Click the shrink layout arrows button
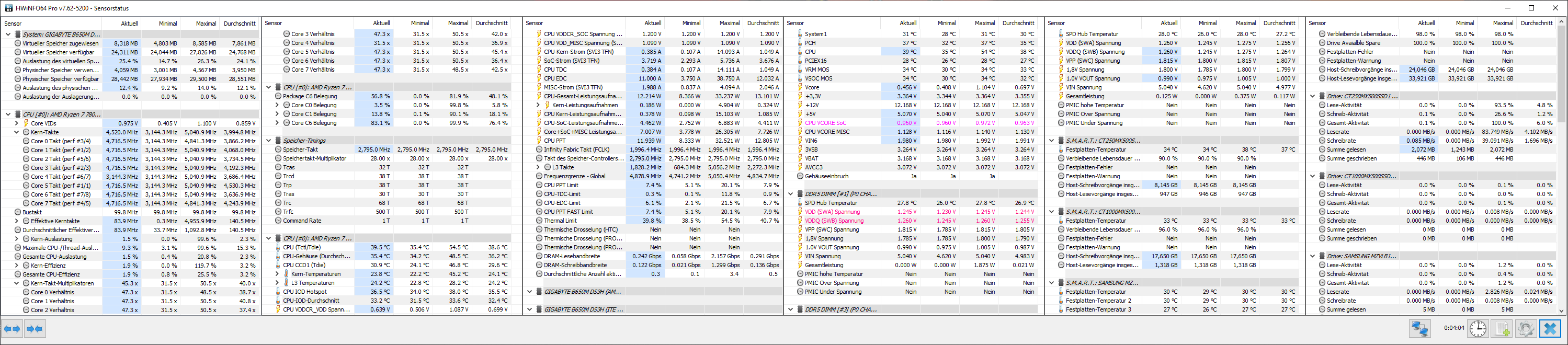The image size is (1568, 345). (x=35, y=329)
